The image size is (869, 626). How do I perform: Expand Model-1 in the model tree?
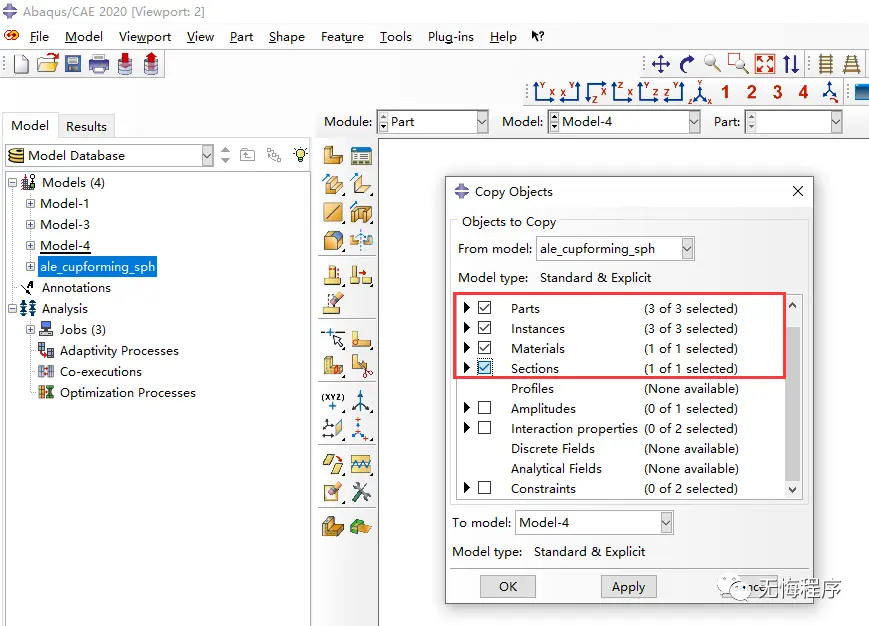30,203
